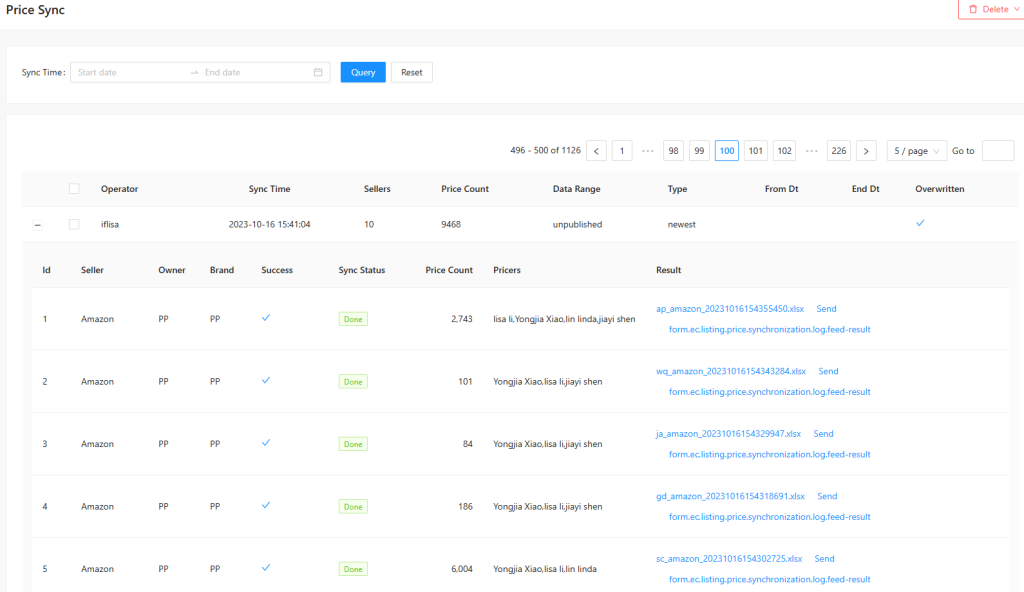1024x592 pixels.
Task: Click the ellipsis before page 226
Action: pyautogui.click(x=812, y=151)
